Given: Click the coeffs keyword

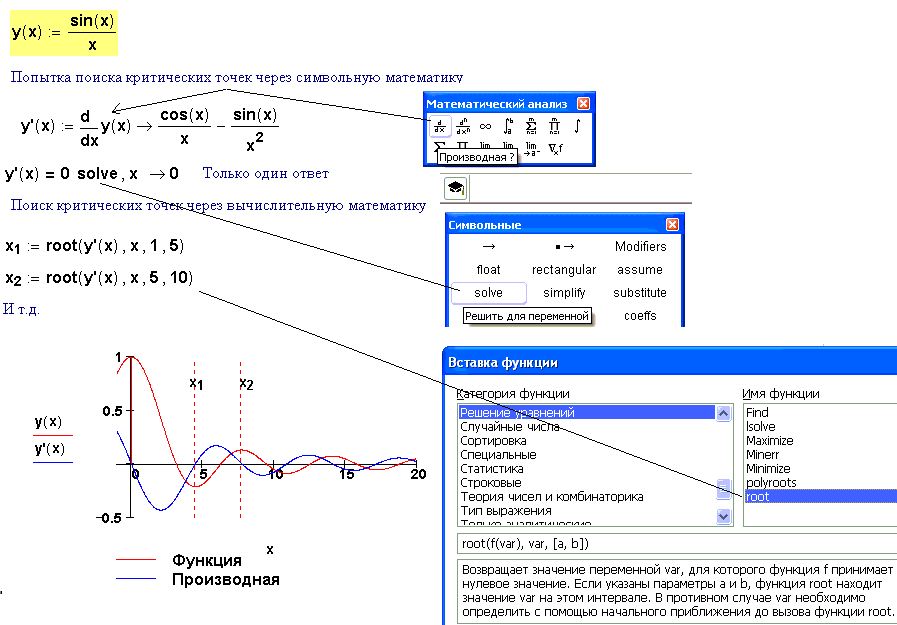Looking at the screenshot, I should 640,316.
